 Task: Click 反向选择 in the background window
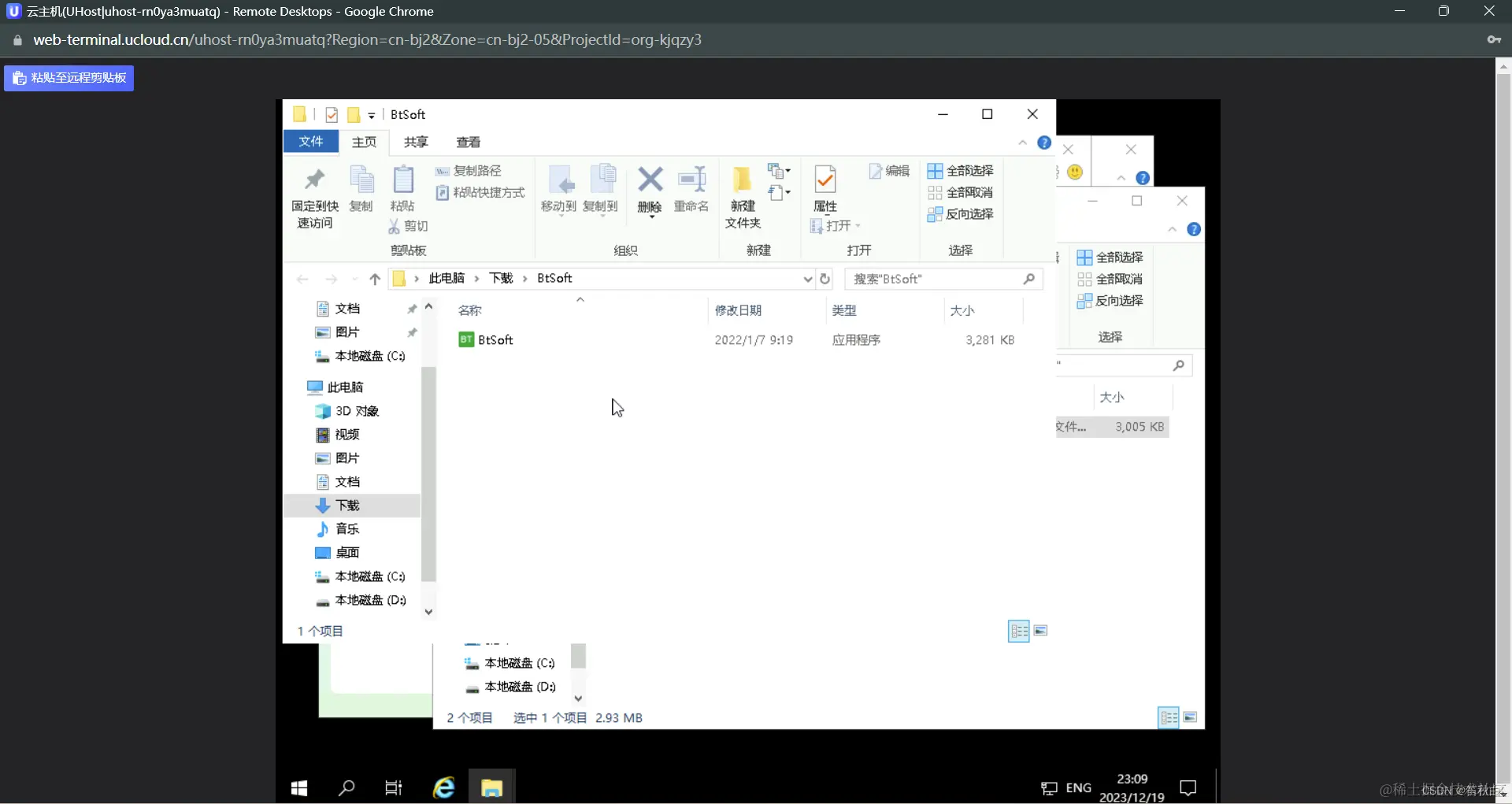coord(1110,301)
